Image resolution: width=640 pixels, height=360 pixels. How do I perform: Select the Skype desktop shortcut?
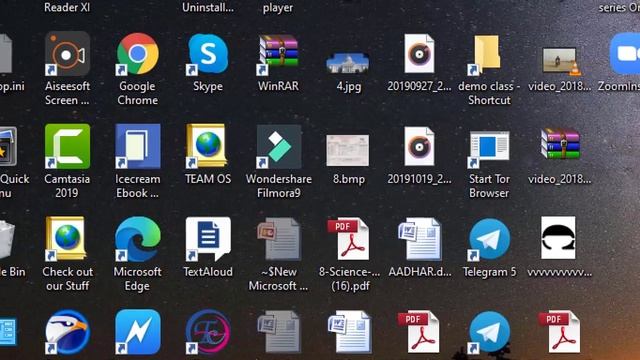208,54
